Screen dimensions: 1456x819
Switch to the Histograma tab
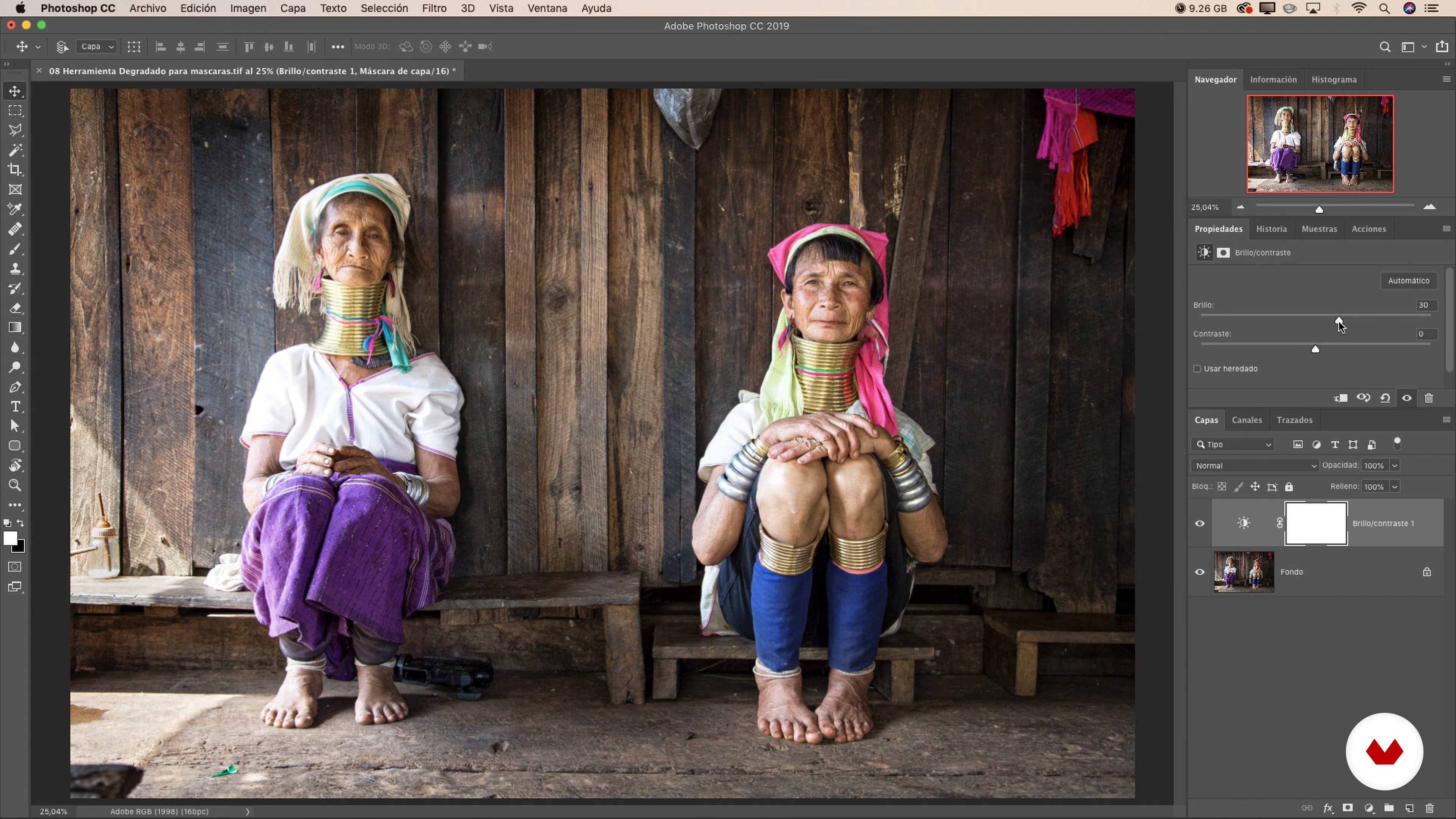point(1334,80)
